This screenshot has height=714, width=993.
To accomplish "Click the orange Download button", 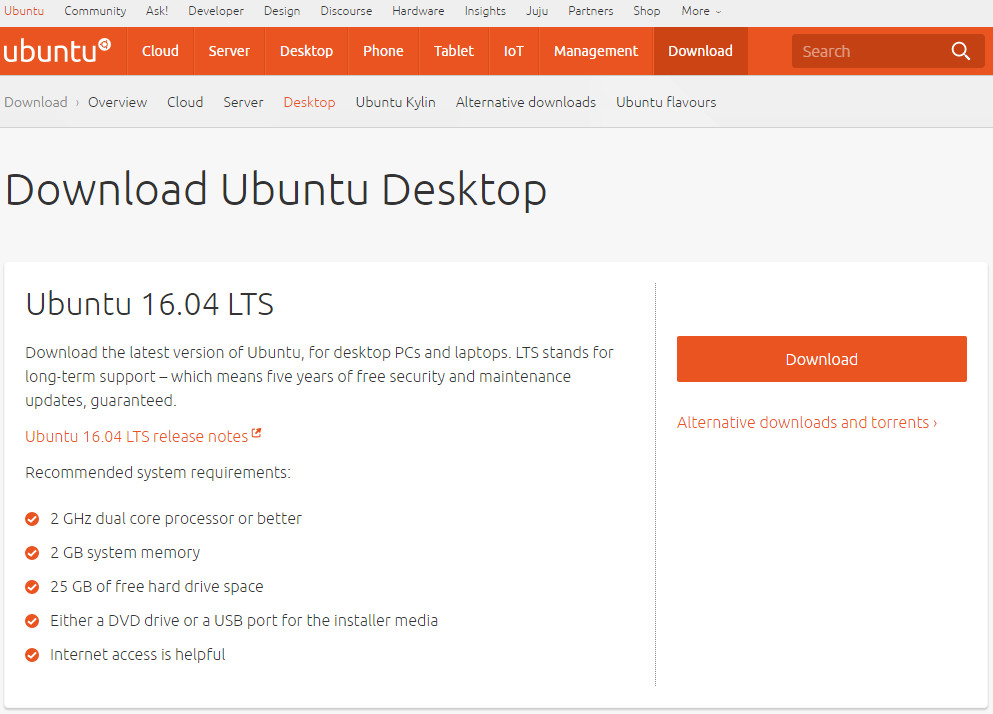I will tap(821, 359).
